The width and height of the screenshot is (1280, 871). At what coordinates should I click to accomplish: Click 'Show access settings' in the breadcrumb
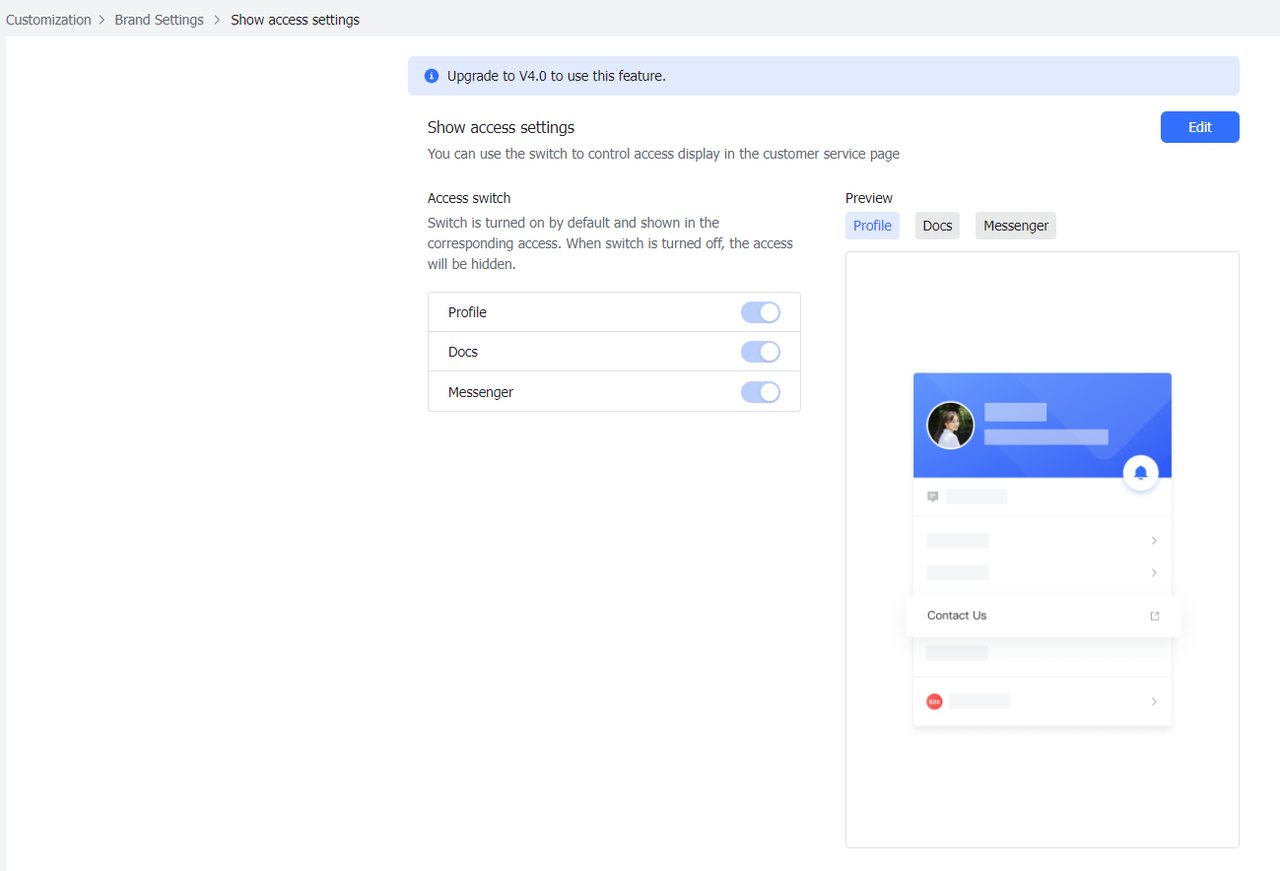pyautogui.click(x=295, y=20)
